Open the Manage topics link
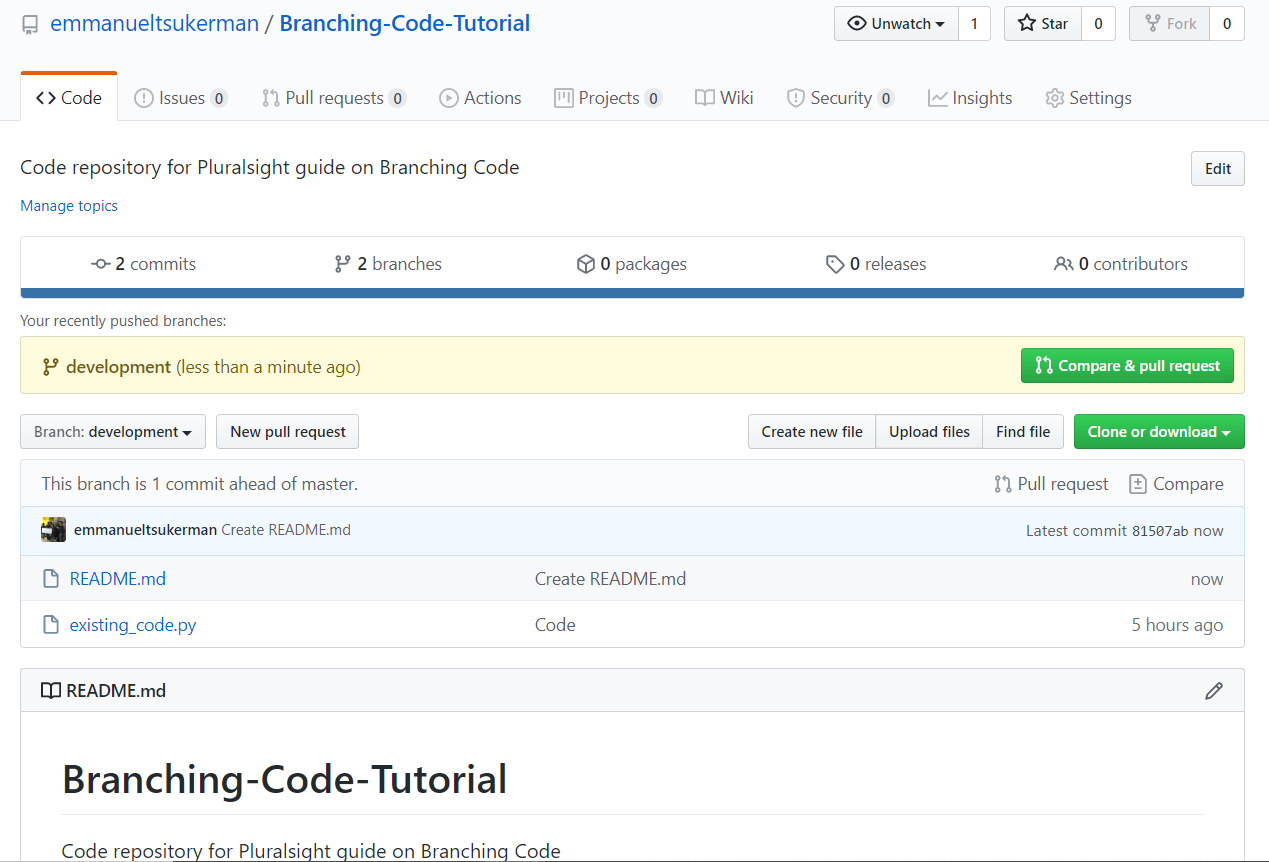Image resolution: width=1269 pixels, height=862 pixels. coord(69,206)
